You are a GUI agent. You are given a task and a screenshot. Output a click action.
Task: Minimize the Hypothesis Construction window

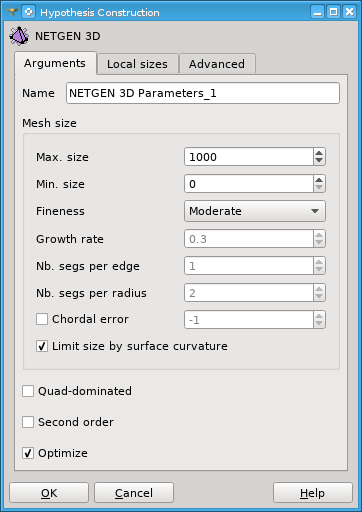[x=318, y=12]
